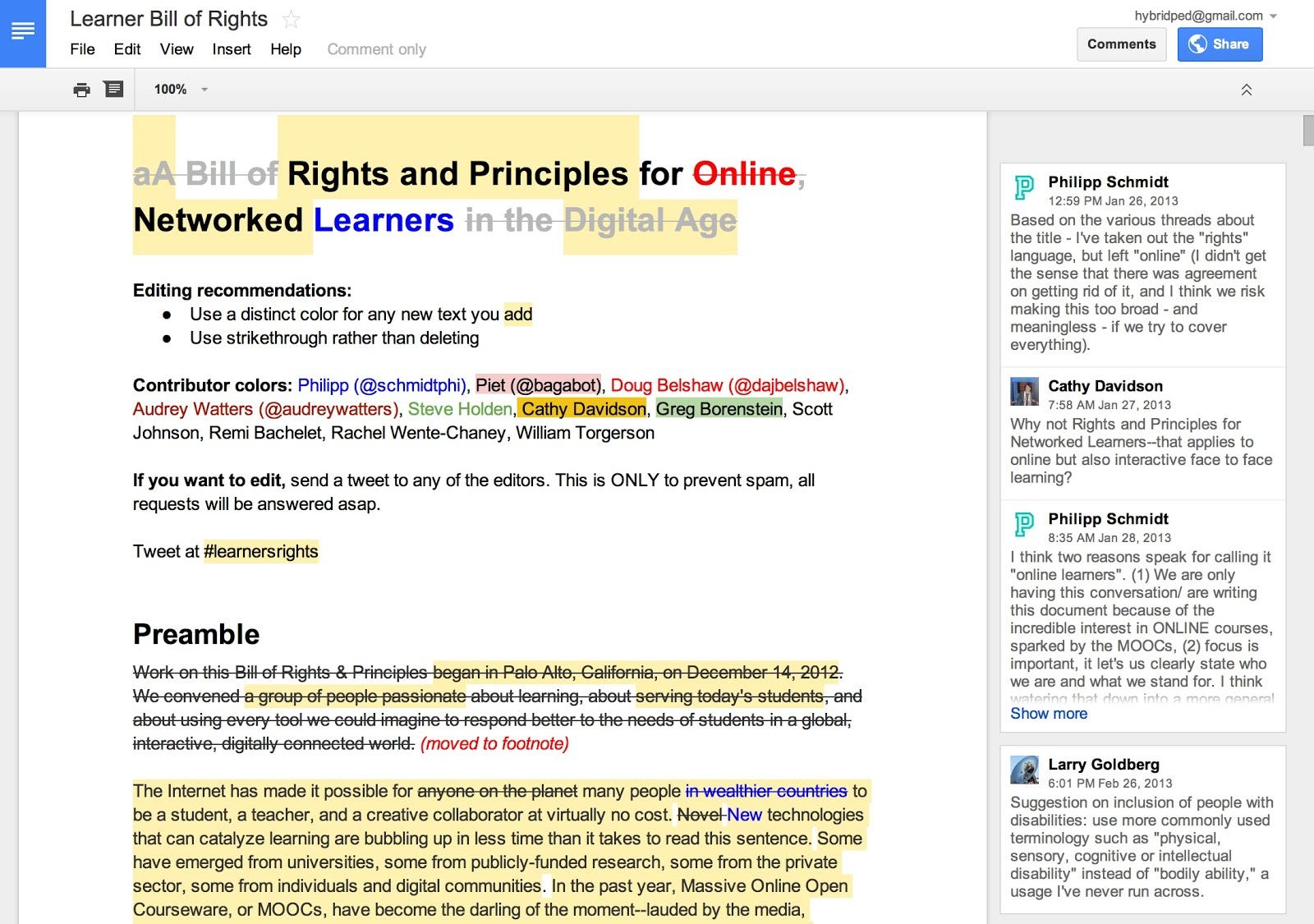This screenshot has height=924, width=1314.
Task: Click the blue word Learners in title
Action: (x=384, y=220)
